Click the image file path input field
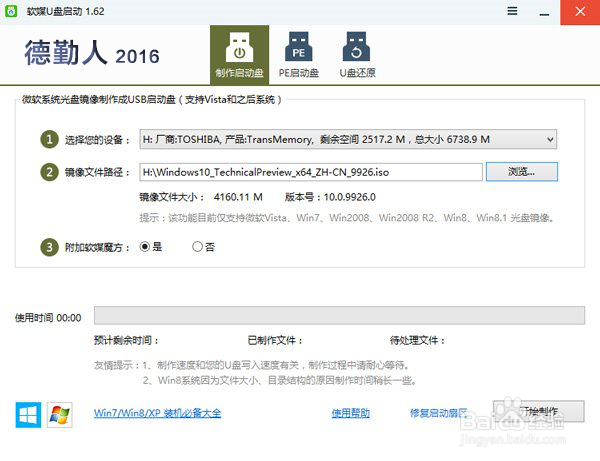 click(x=311, y=172)
